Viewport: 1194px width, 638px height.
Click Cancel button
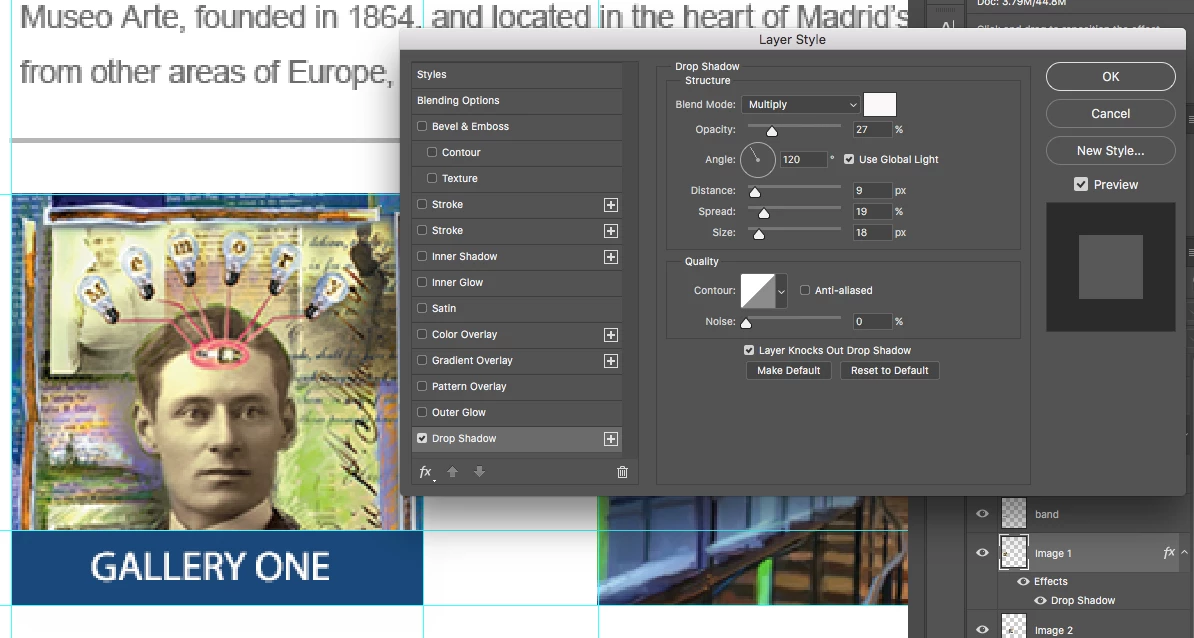[x=1110, y=113]
